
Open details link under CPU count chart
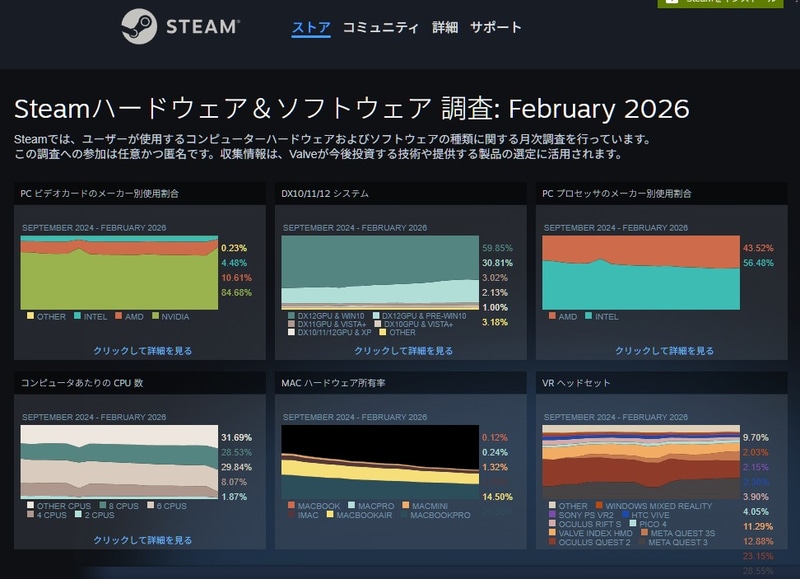(x=142, y=540)
